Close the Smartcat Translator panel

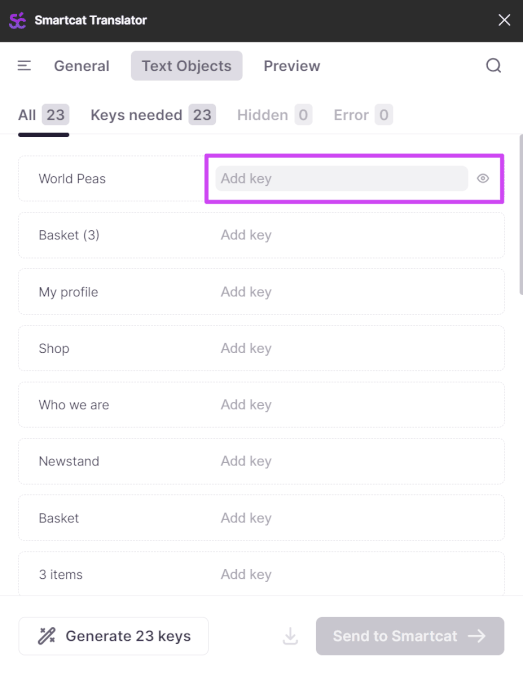pos(504,20)
